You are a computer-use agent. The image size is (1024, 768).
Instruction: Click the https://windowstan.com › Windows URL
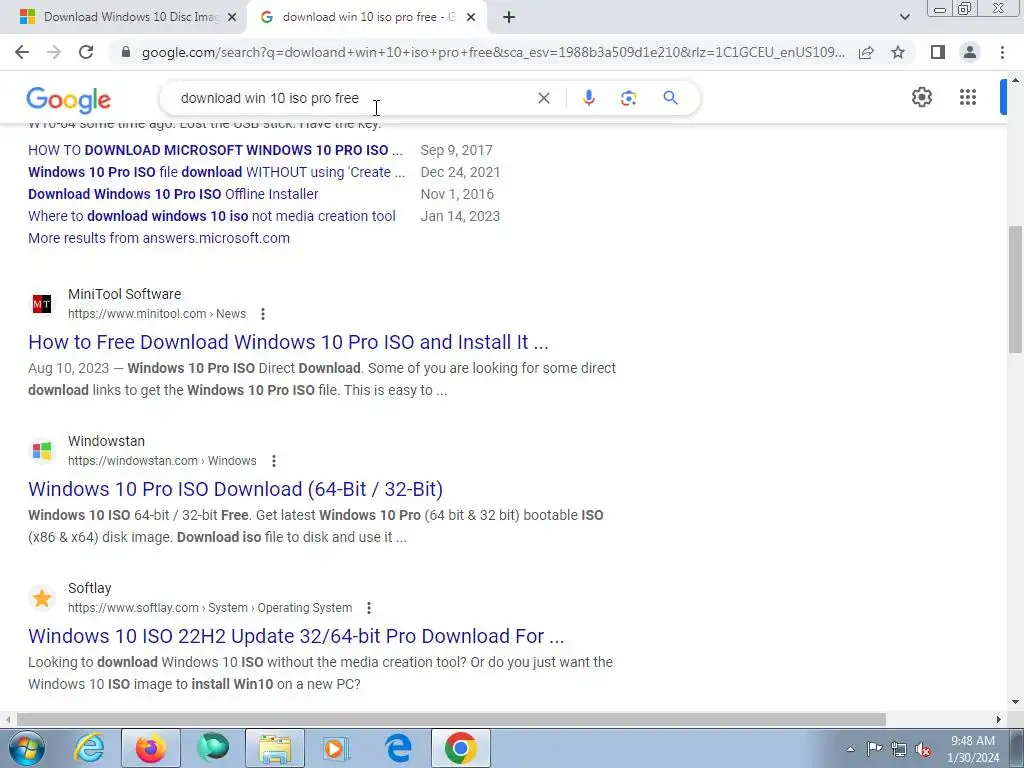162,461
